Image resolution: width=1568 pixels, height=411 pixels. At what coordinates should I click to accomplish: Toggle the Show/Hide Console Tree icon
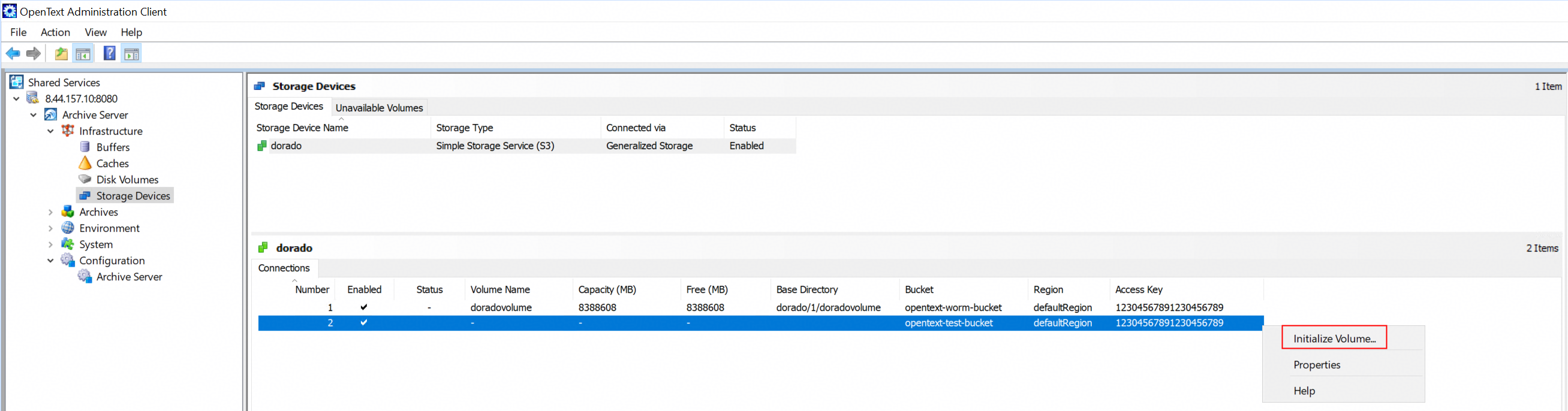(x=83, y=54)
